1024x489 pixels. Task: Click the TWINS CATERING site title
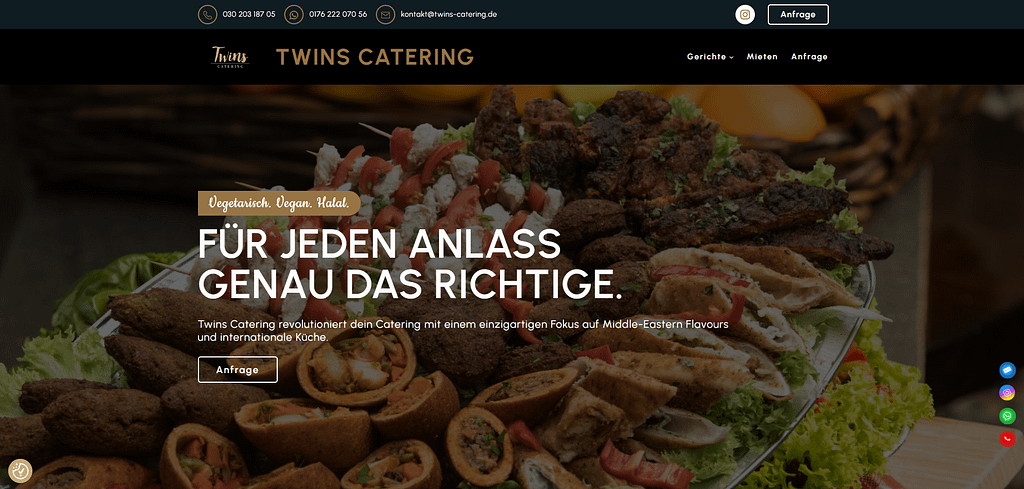(x=375, y=57)
